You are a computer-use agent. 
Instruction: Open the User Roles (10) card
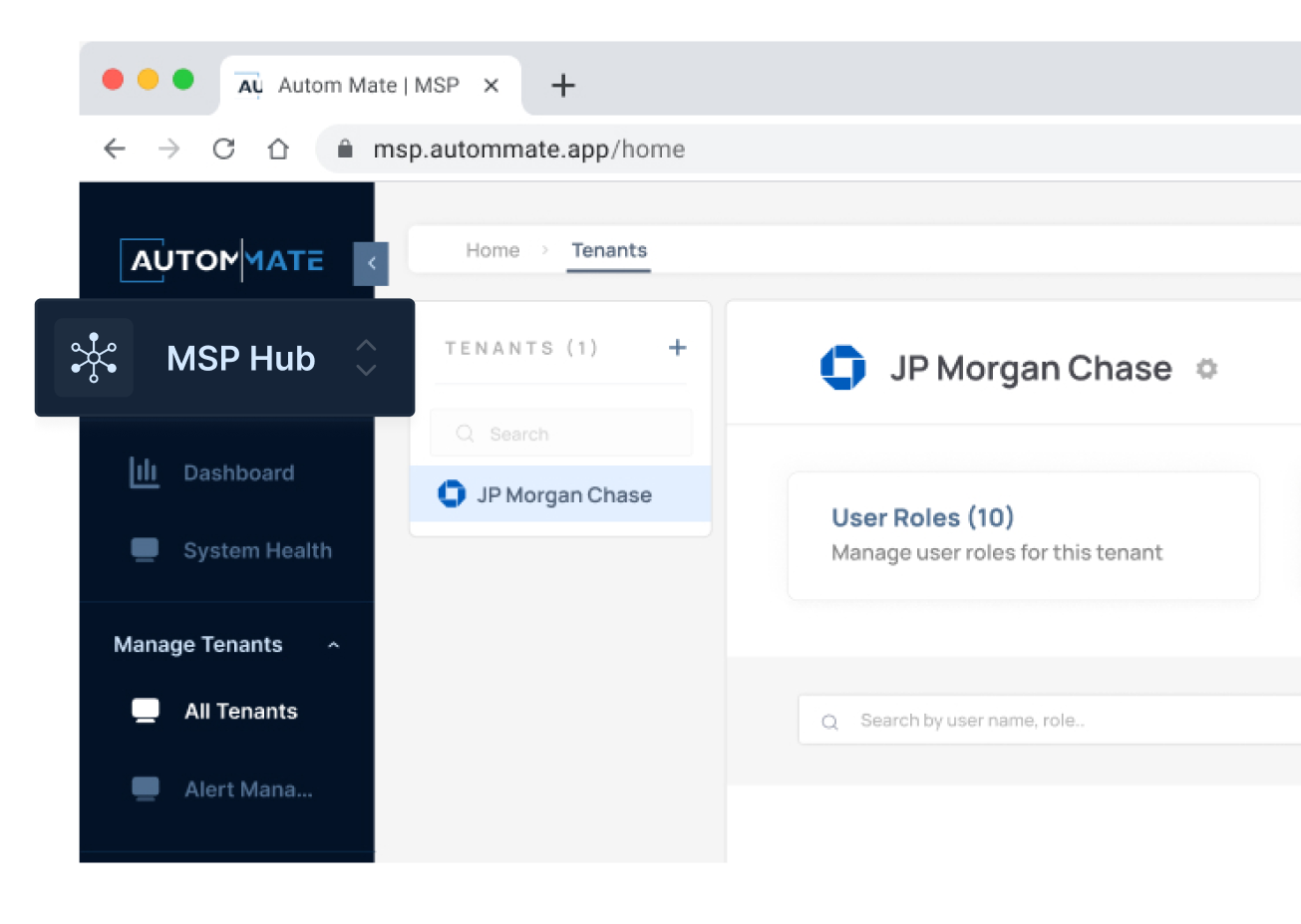coord(1023,536)
